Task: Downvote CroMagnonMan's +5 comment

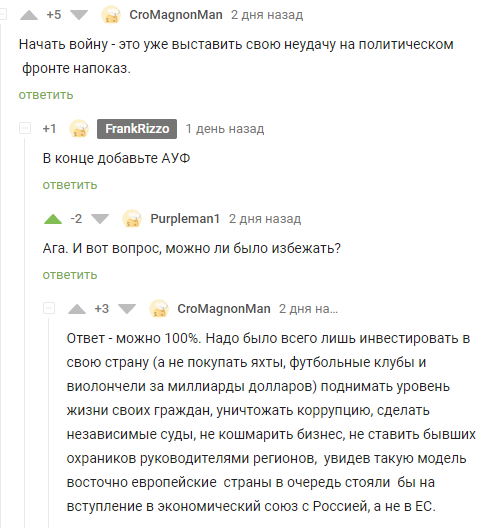Action: point(79,15)
